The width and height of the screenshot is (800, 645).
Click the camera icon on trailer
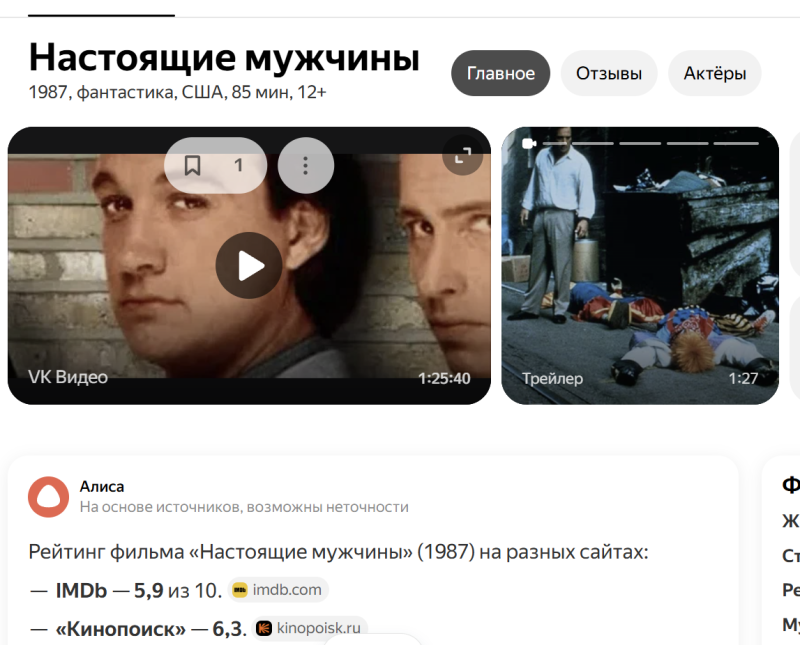click(x=529, y=143)
